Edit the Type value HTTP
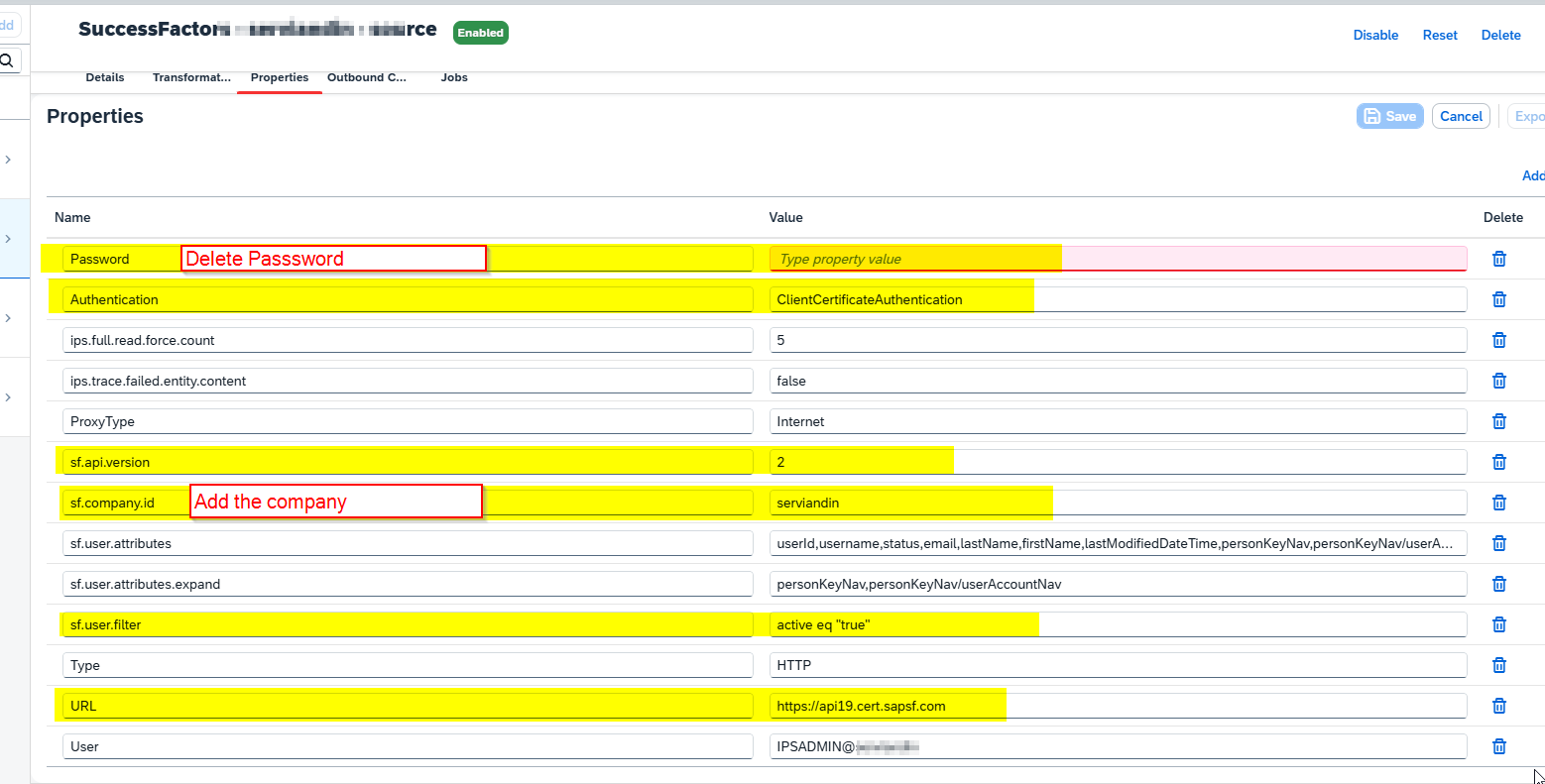The image size is (1545, 784). click(1118, 665)
